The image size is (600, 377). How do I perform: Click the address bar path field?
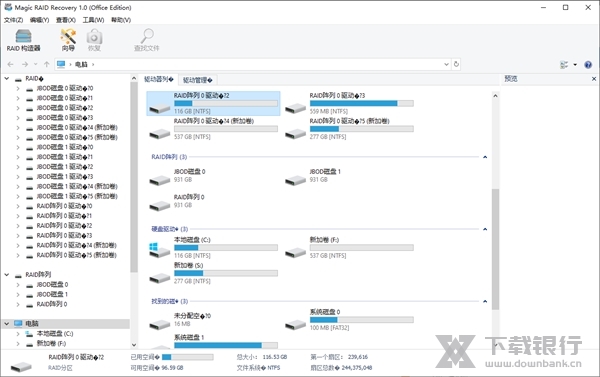253,64
